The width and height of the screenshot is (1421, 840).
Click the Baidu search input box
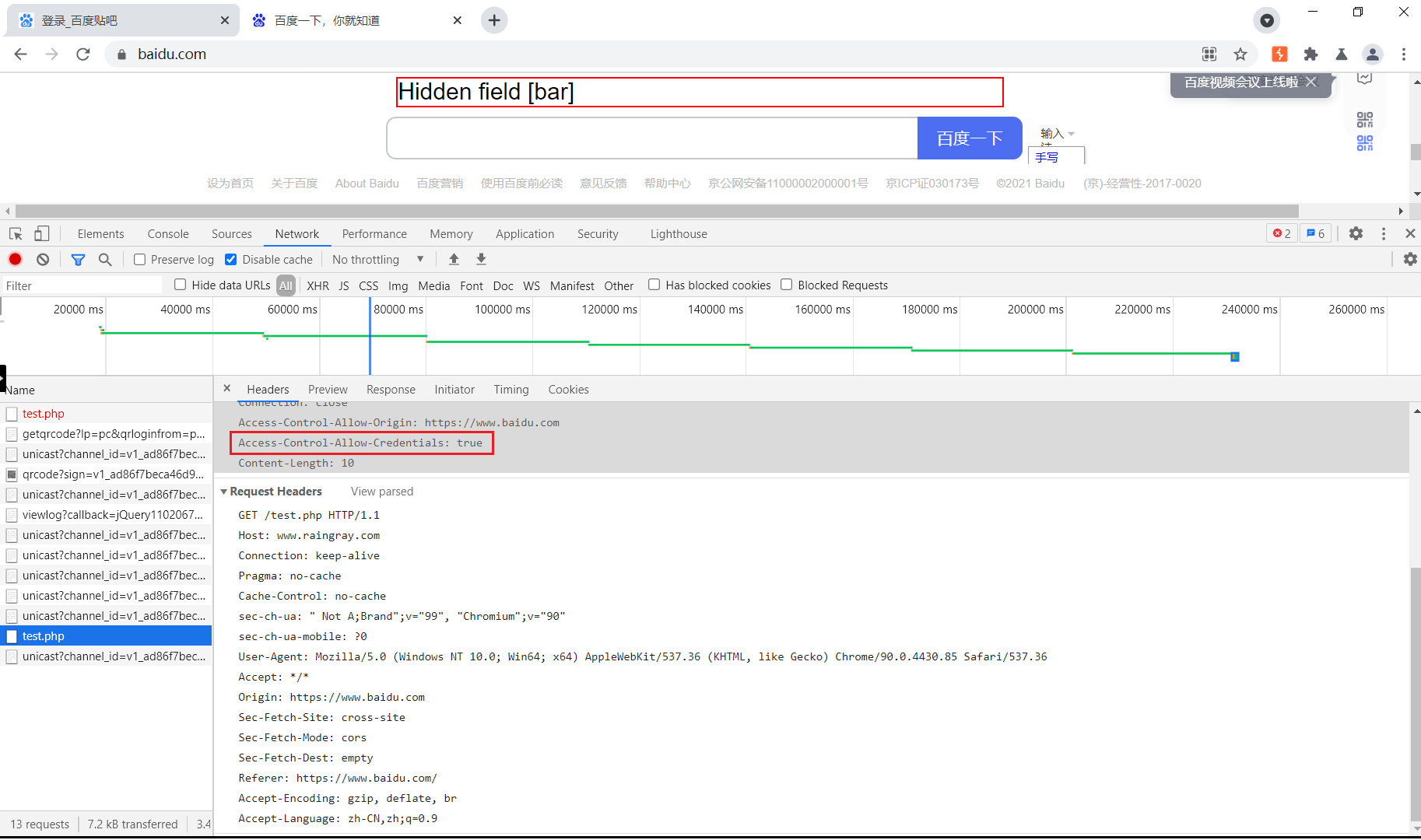coord(652,138)
